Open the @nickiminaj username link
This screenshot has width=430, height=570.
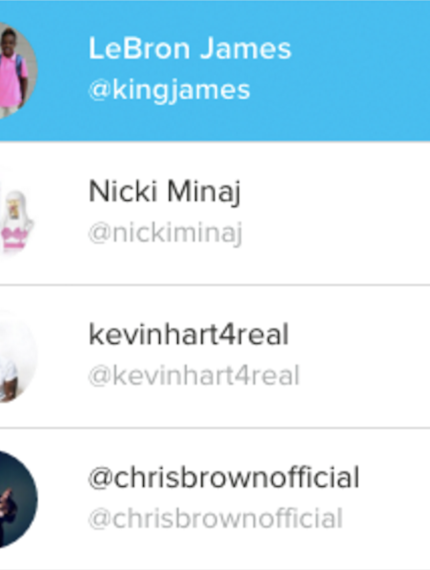coord(165,234)
